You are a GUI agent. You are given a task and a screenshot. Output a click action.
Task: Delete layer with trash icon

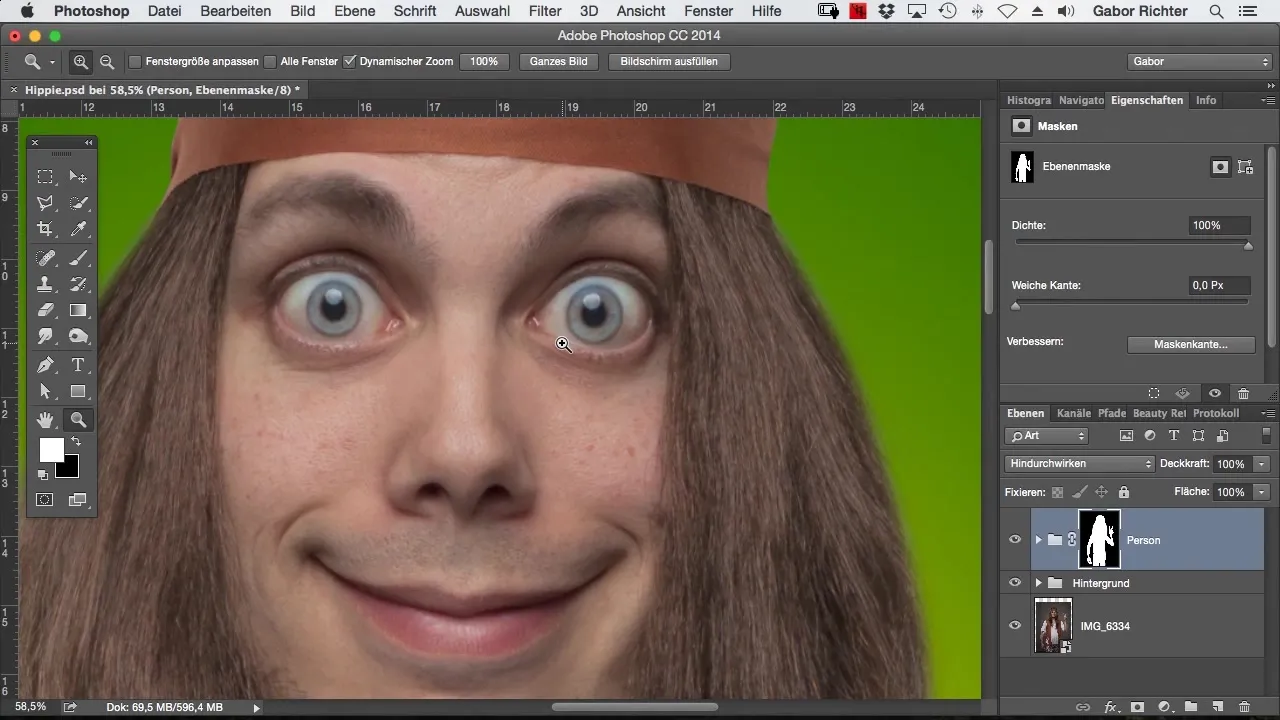[1244, 707]
